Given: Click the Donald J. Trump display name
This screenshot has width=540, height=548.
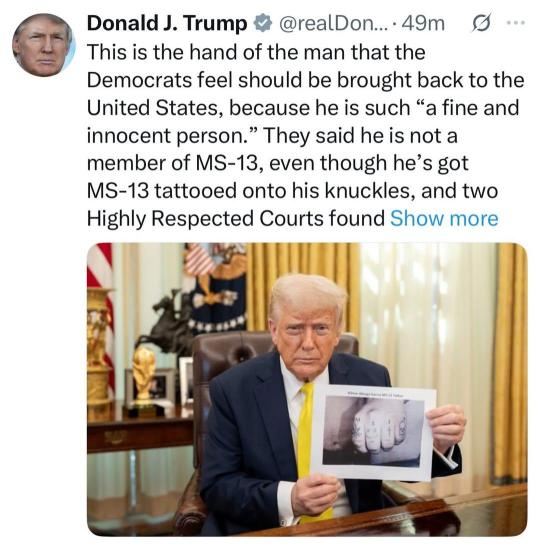Looking at the screenshot, I should point(167,24).
